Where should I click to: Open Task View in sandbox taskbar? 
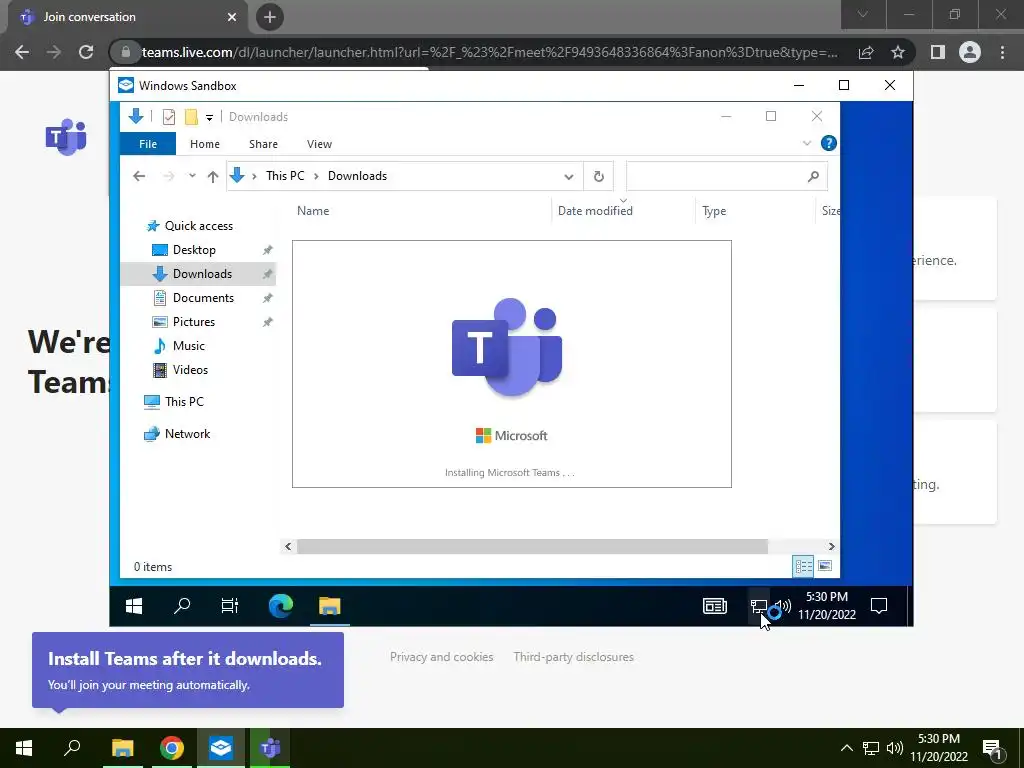tap(229, 606)
